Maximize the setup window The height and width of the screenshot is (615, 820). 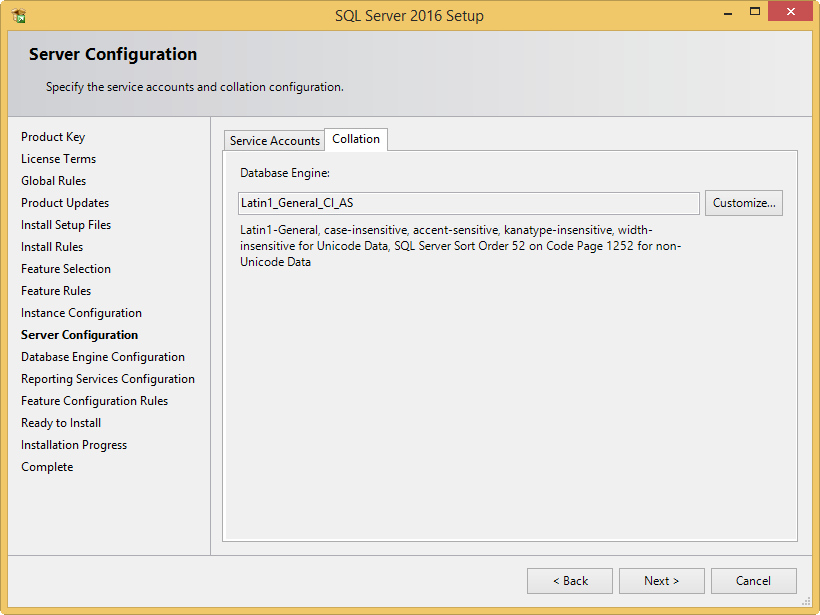click(755, 12)
